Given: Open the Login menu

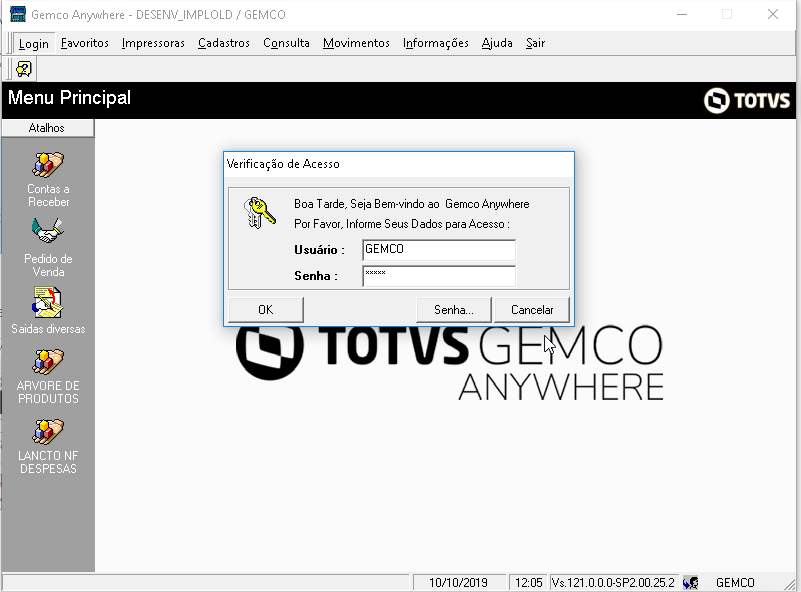Looking at the screenshot, I should click(x=34, y=43).
